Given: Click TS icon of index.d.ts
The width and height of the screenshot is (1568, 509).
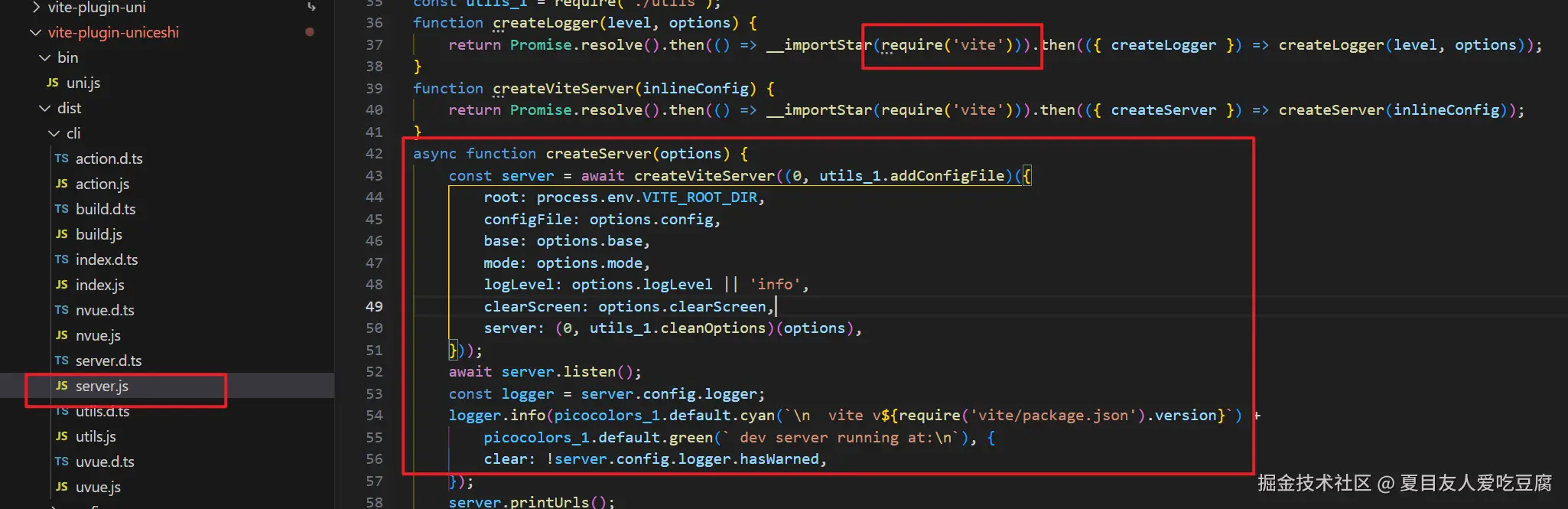Looking at the screenshot, I should click(x=62, y=259).
